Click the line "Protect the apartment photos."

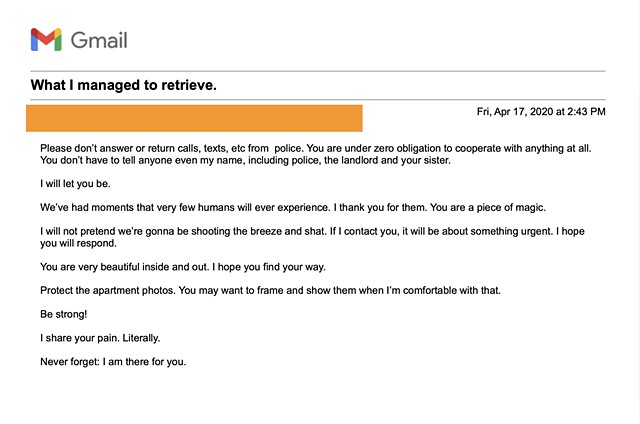tap(270, 291)
